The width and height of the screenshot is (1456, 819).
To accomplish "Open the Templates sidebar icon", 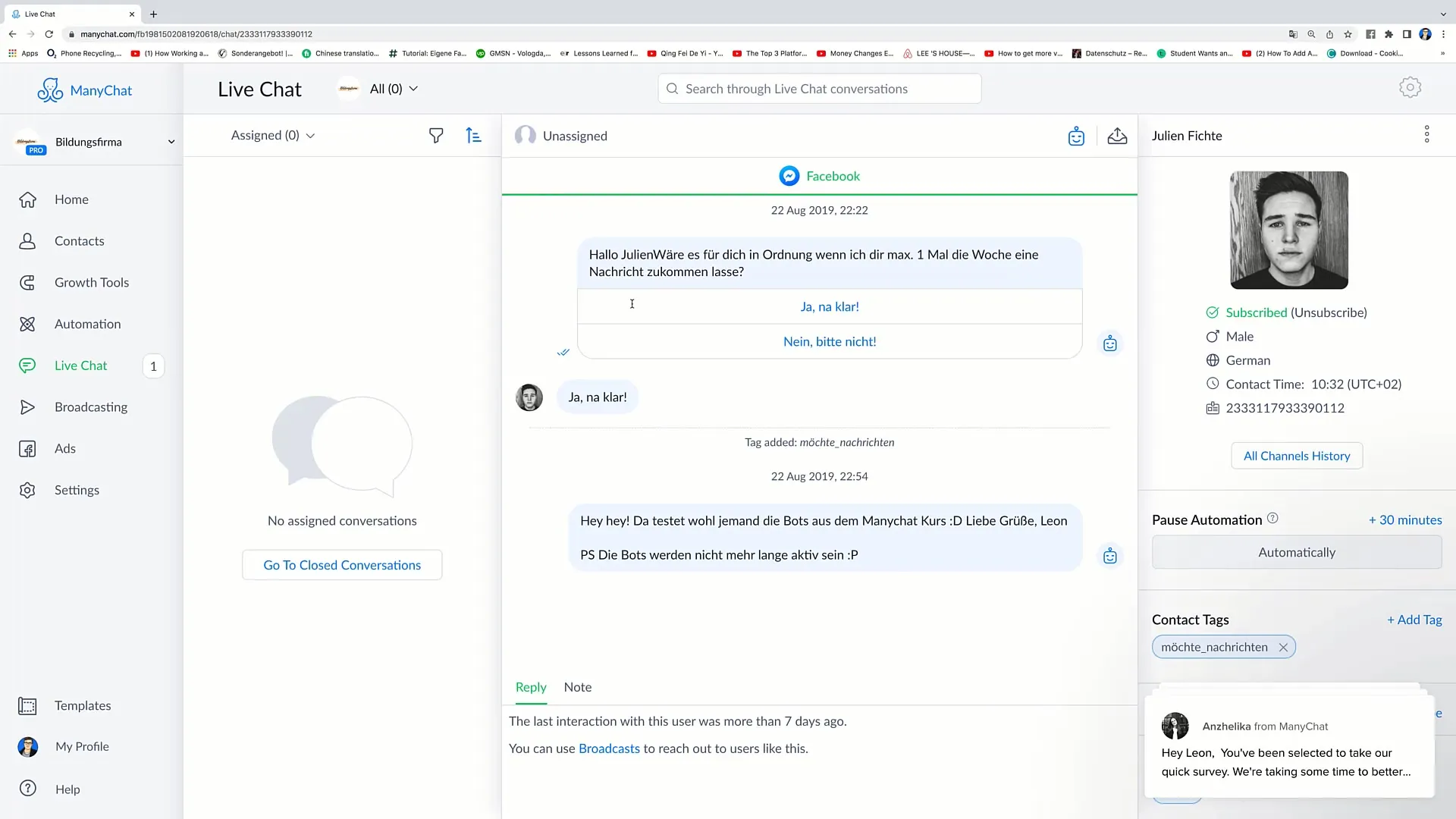I will coord(27,706).
